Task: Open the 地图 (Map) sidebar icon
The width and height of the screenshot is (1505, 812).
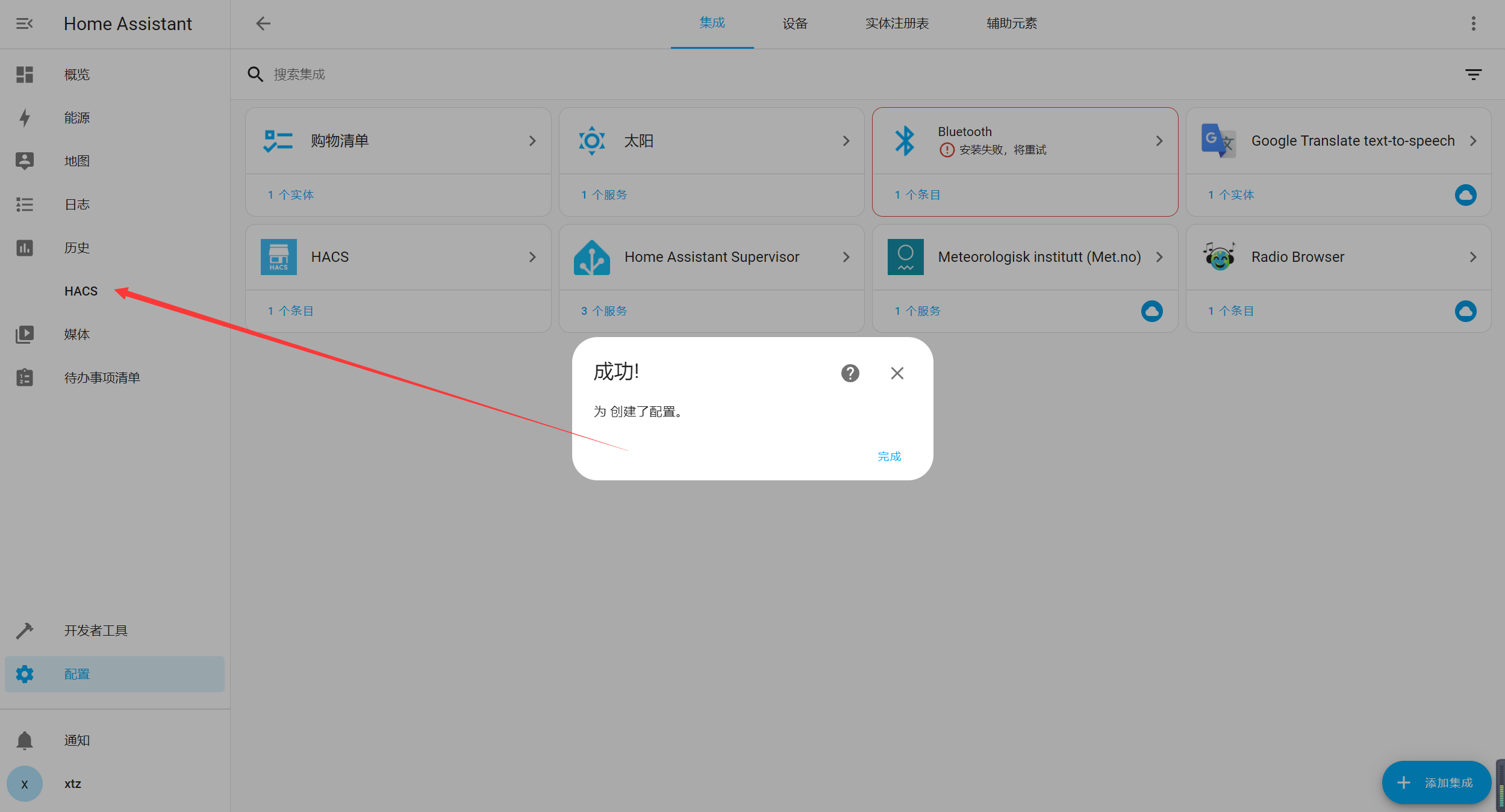Action: [x=25, y=161]
